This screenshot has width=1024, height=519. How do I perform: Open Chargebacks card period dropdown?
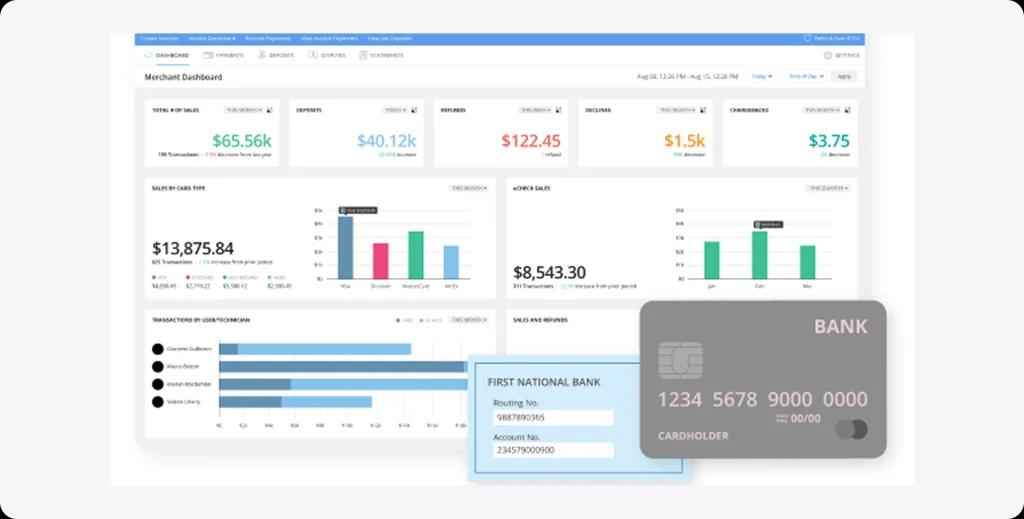click(822, 110)
